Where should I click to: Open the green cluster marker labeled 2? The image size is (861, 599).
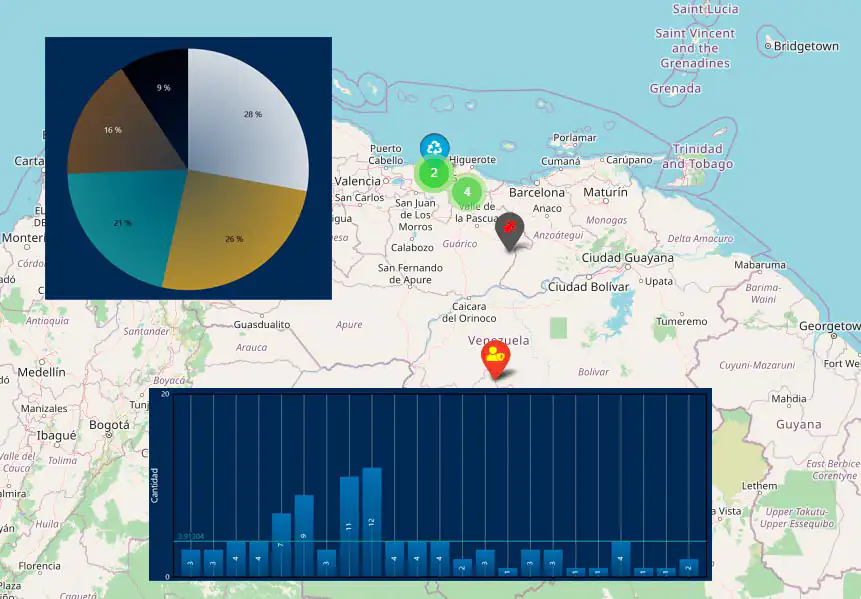433,173
